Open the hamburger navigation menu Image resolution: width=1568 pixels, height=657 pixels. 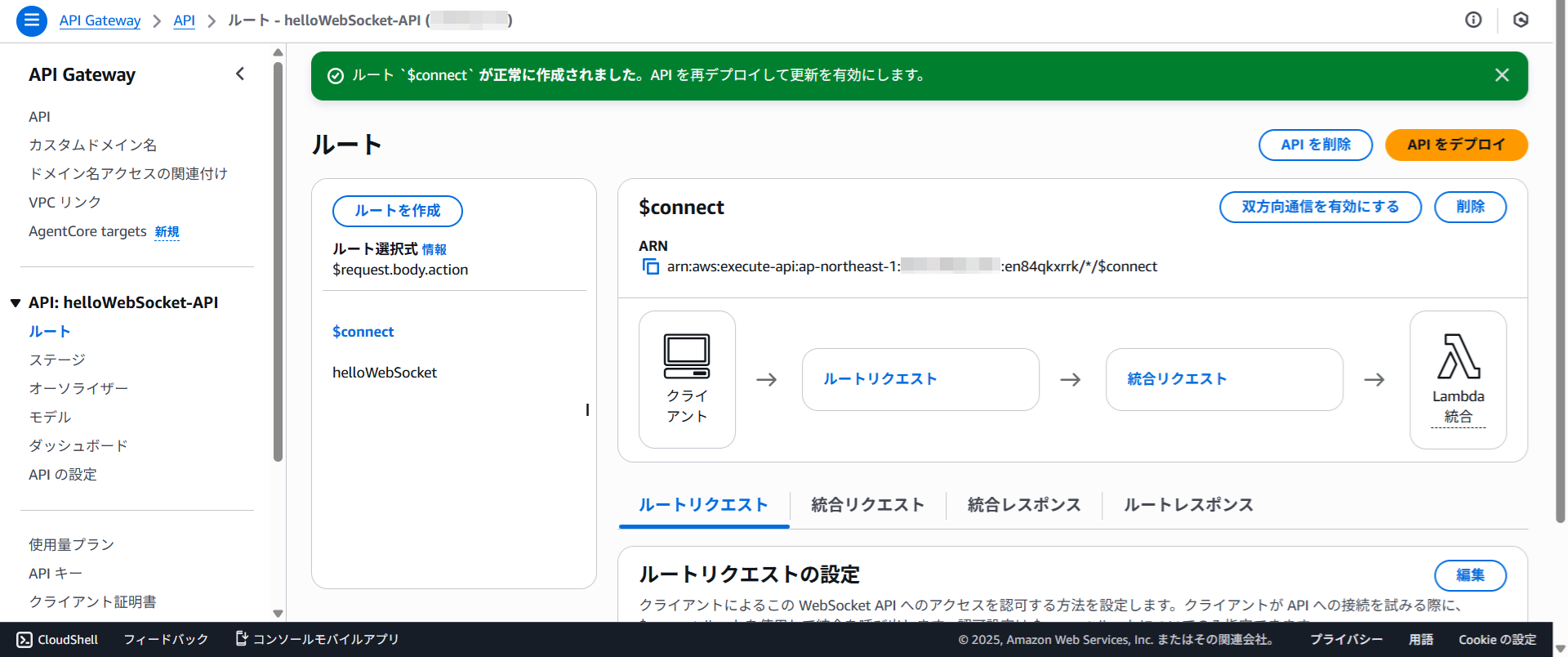pos(31,20)
